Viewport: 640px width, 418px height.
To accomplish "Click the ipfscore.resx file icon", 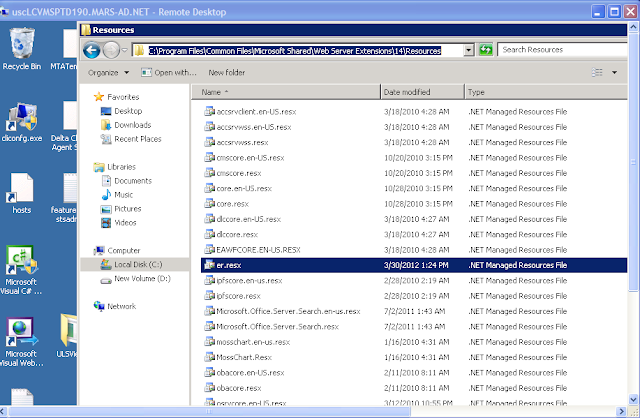I will [209, 296].
